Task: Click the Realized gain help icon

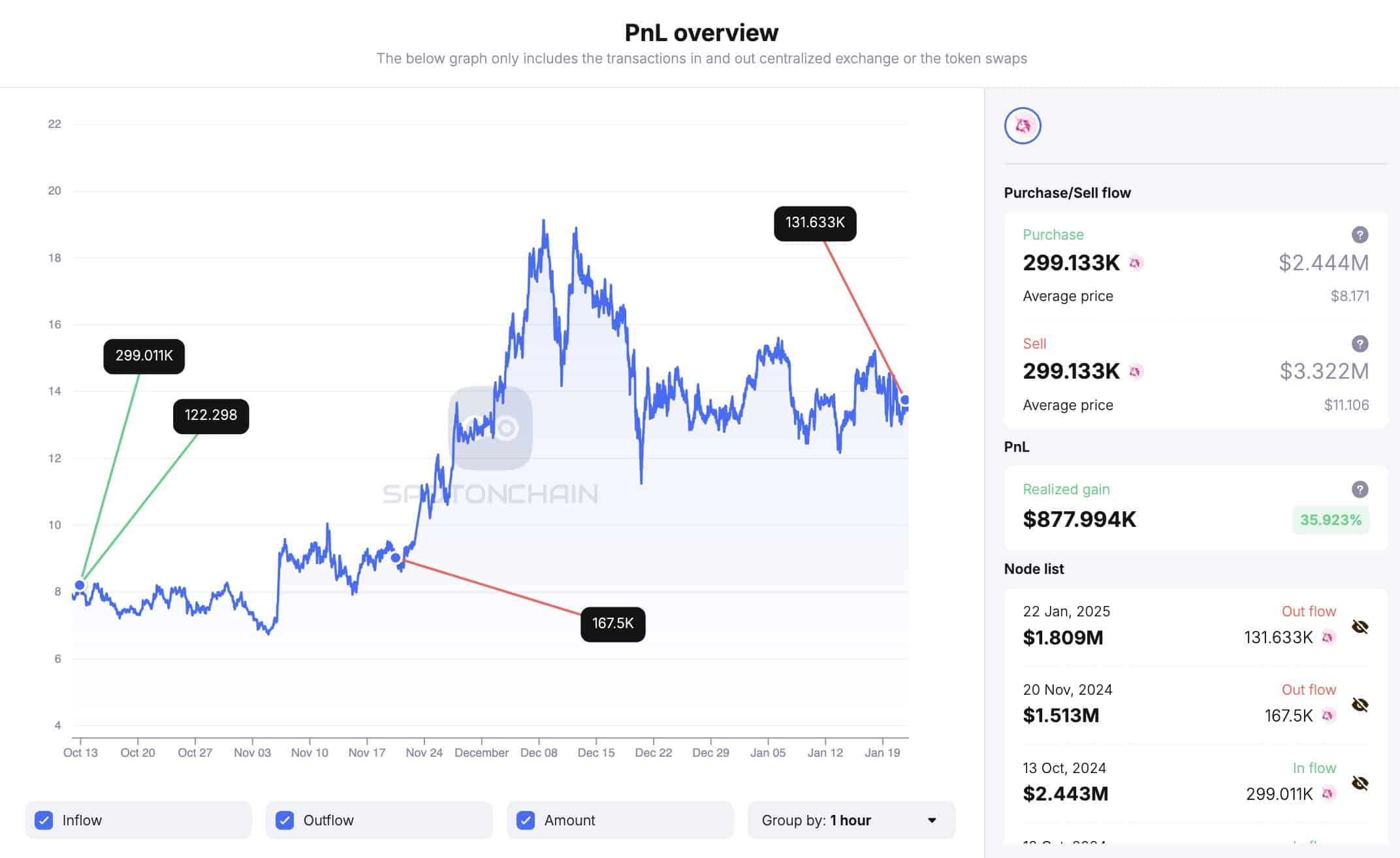Action: click(1360, 490)
